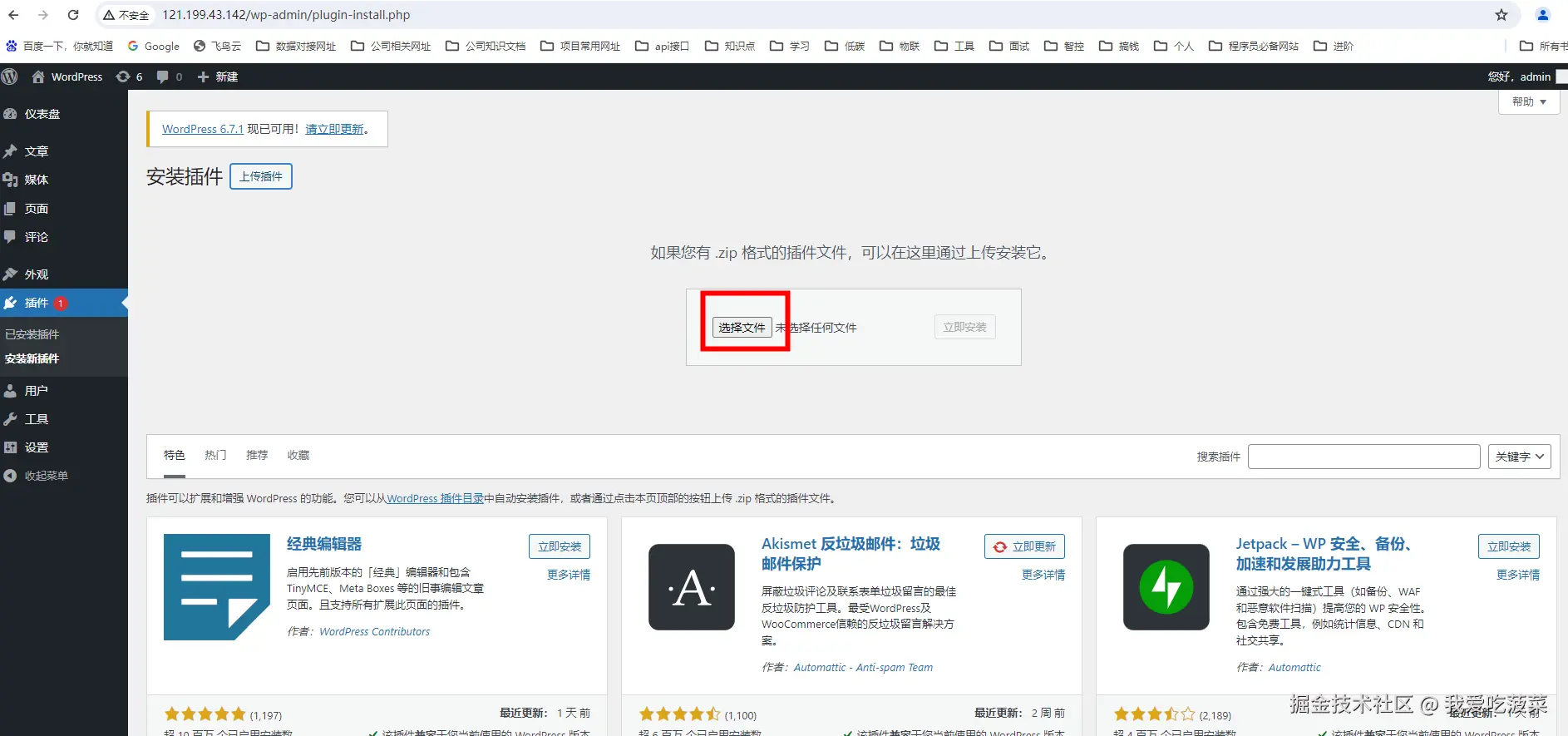This screenshot has height=736, width=1568.
Task: Open 更多详情 for Akismet
Action: pyautogui.click(x=1043, y=575)
